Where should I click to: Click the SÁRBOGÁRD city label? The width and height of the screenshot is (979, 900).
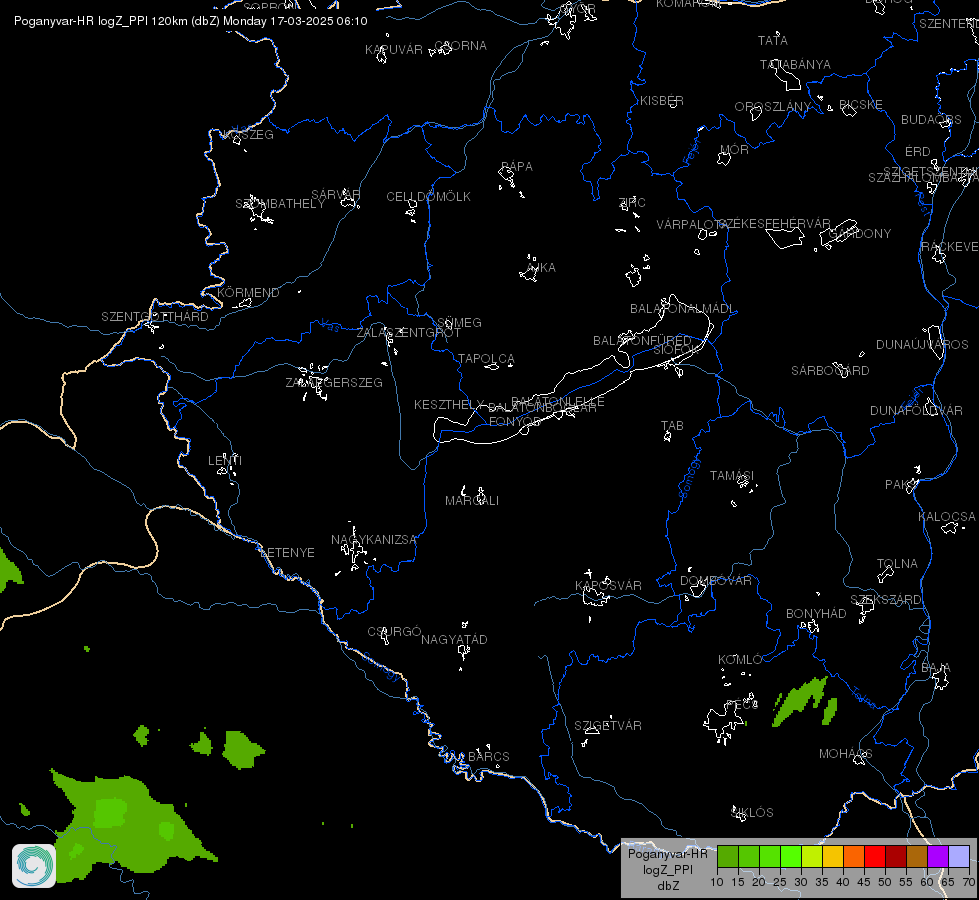[x=830, y=370]
